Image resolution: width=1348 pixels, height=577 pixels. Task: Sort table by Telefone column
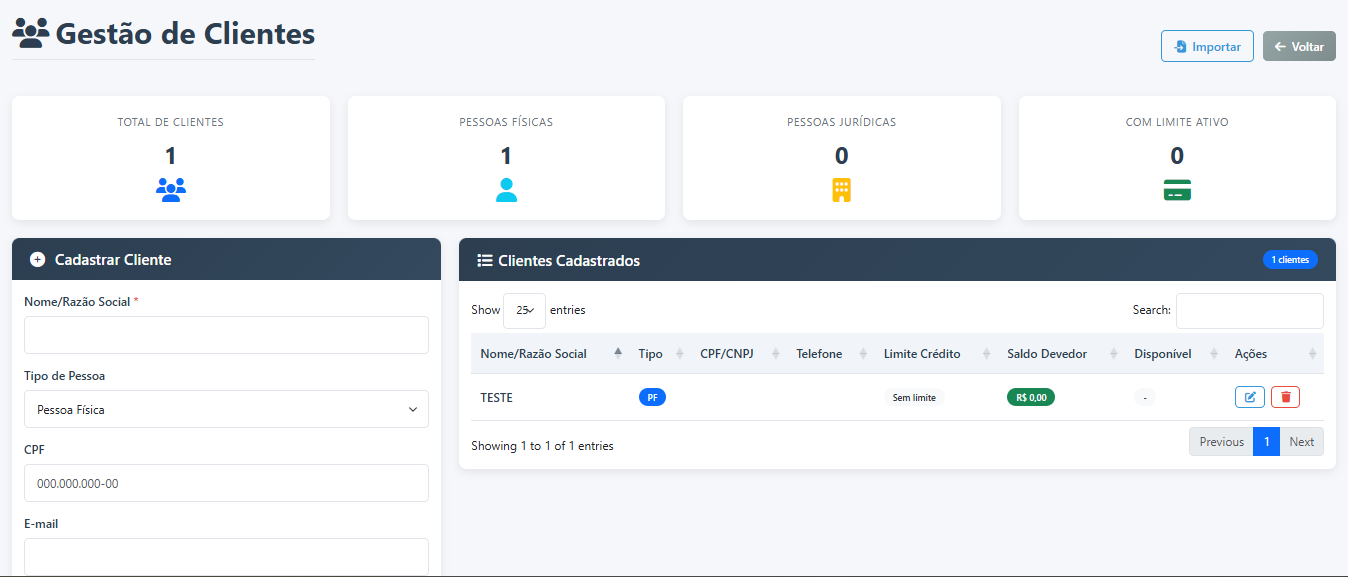830,354
